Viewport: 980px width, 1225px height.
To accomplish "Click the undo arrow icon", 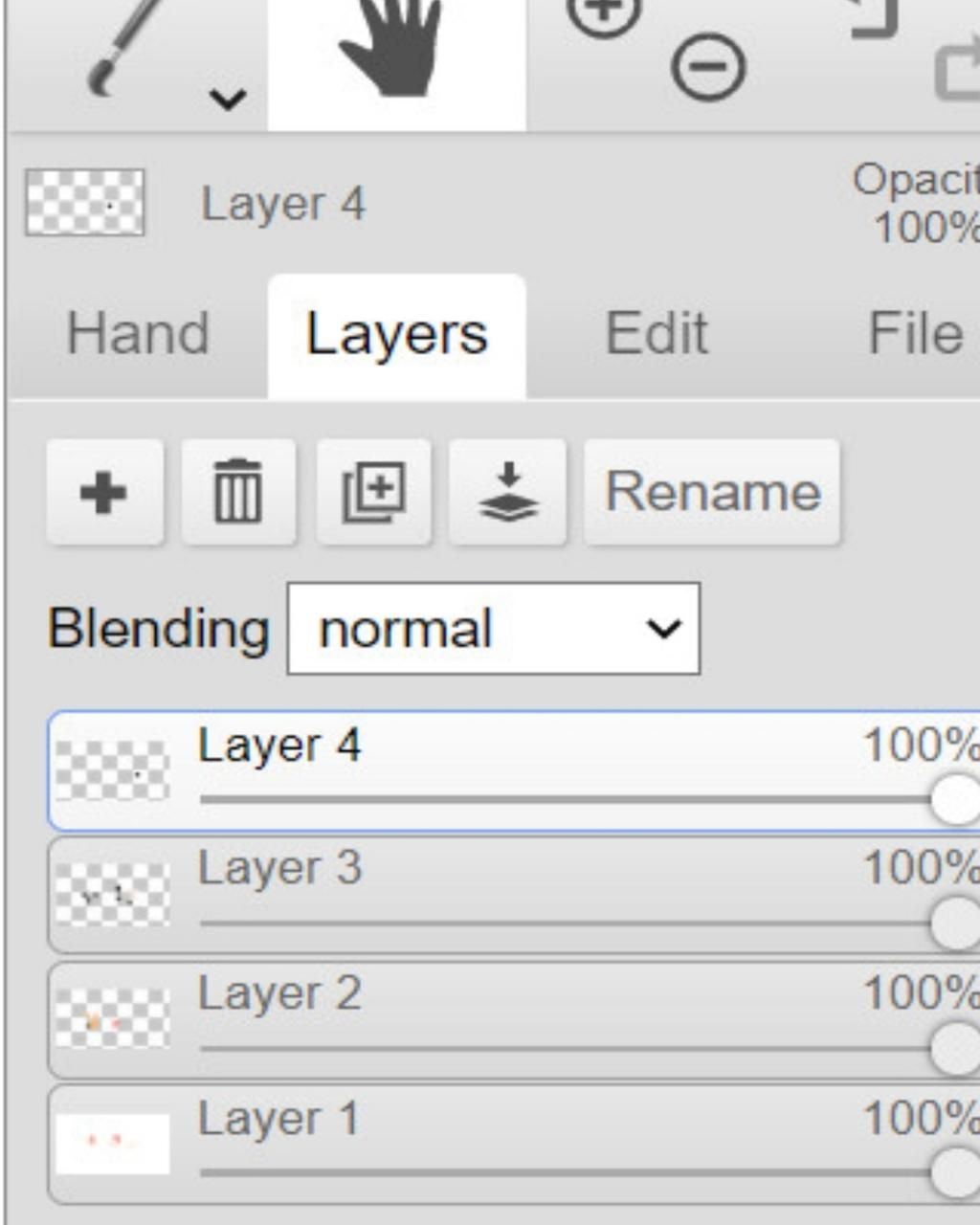I will coord(876,17).
